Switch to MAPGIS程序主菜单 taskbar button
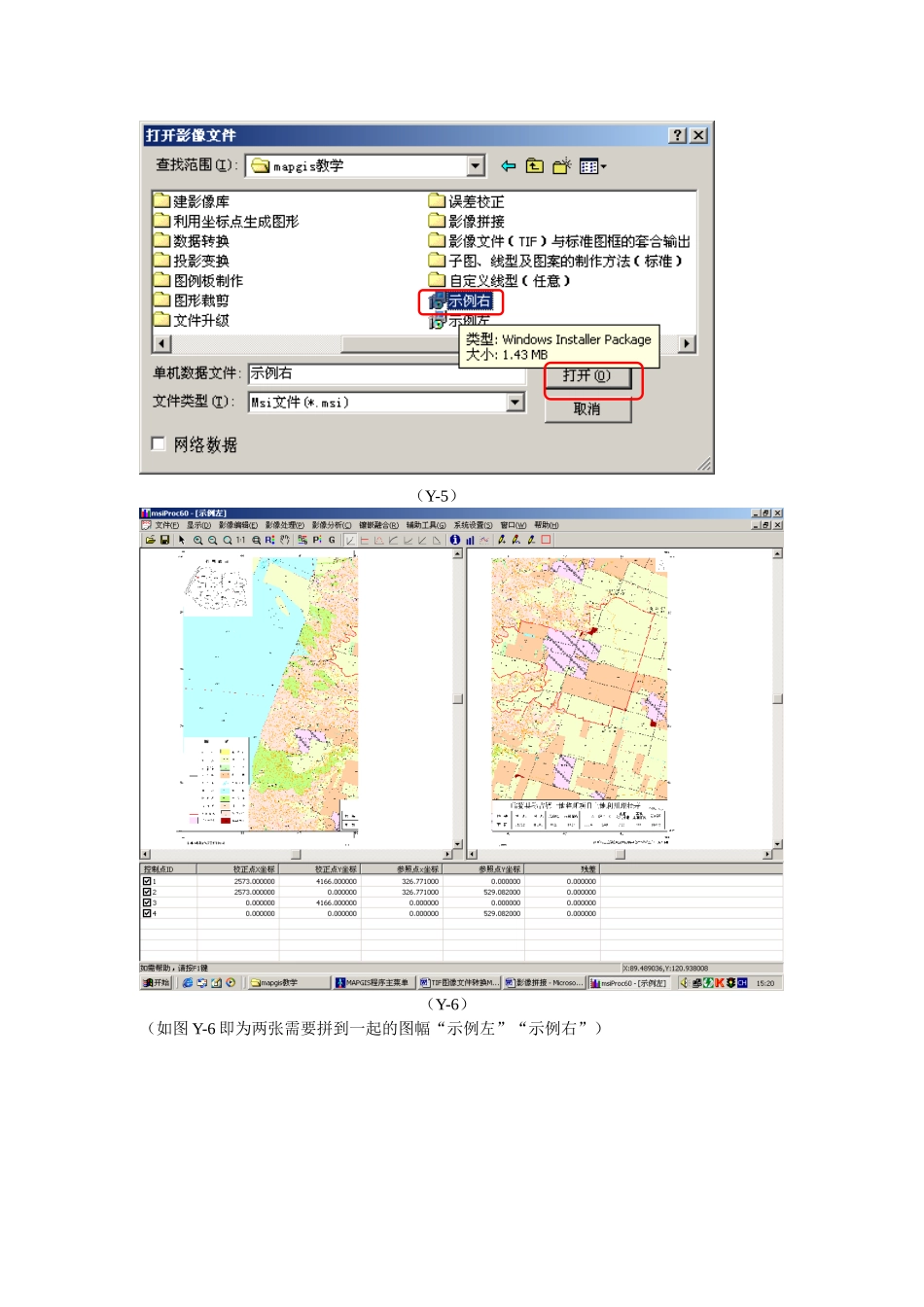This screenshot has height=1307, width=924. (x=373, y=983)
